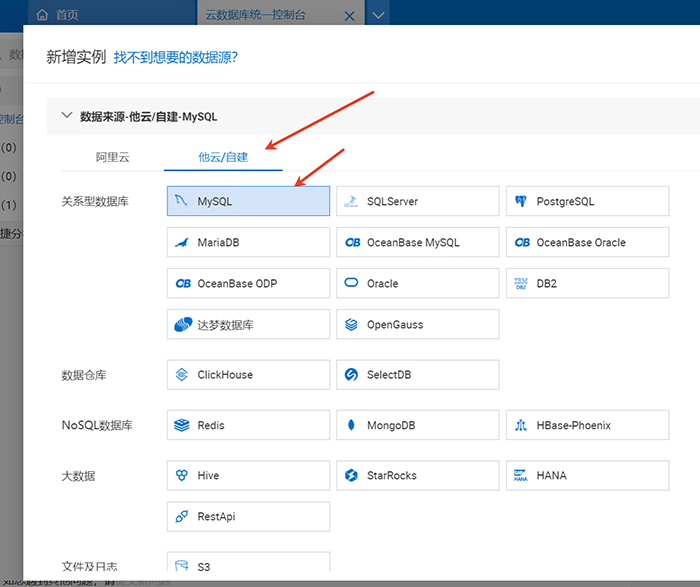This screenshot has height=587, width=700.
Task: Click the 新增实例 dialog title
Action: (x=76, y=57)
